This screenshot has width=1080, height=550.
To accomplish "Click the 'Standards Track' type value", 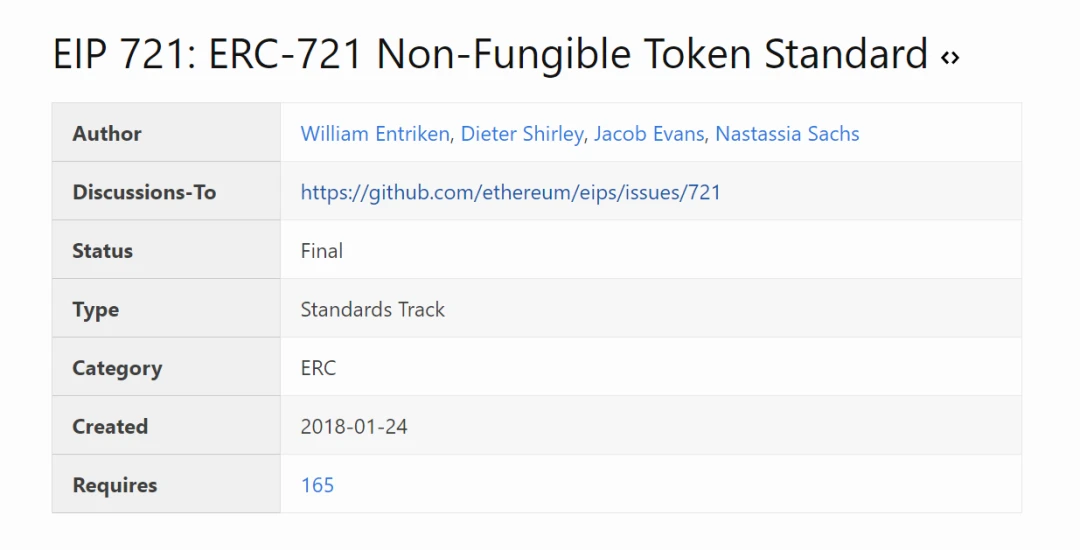I will click(x=373, y=310).
